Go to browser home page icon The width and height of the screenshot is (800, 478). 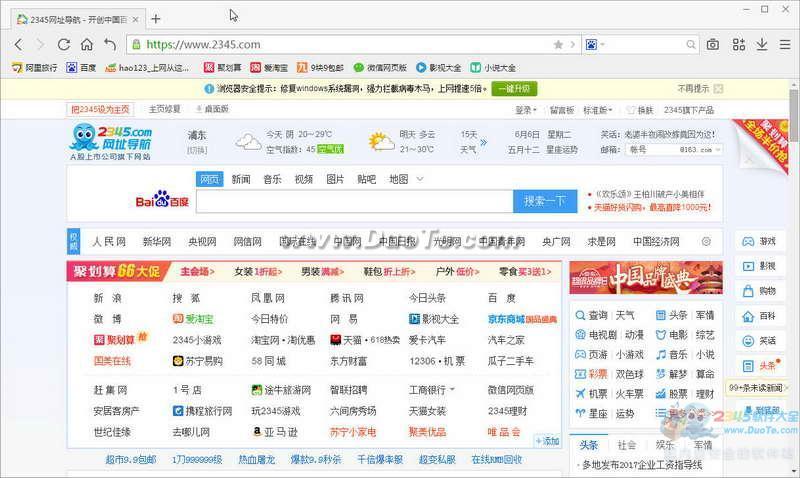(x=87, y=45)
